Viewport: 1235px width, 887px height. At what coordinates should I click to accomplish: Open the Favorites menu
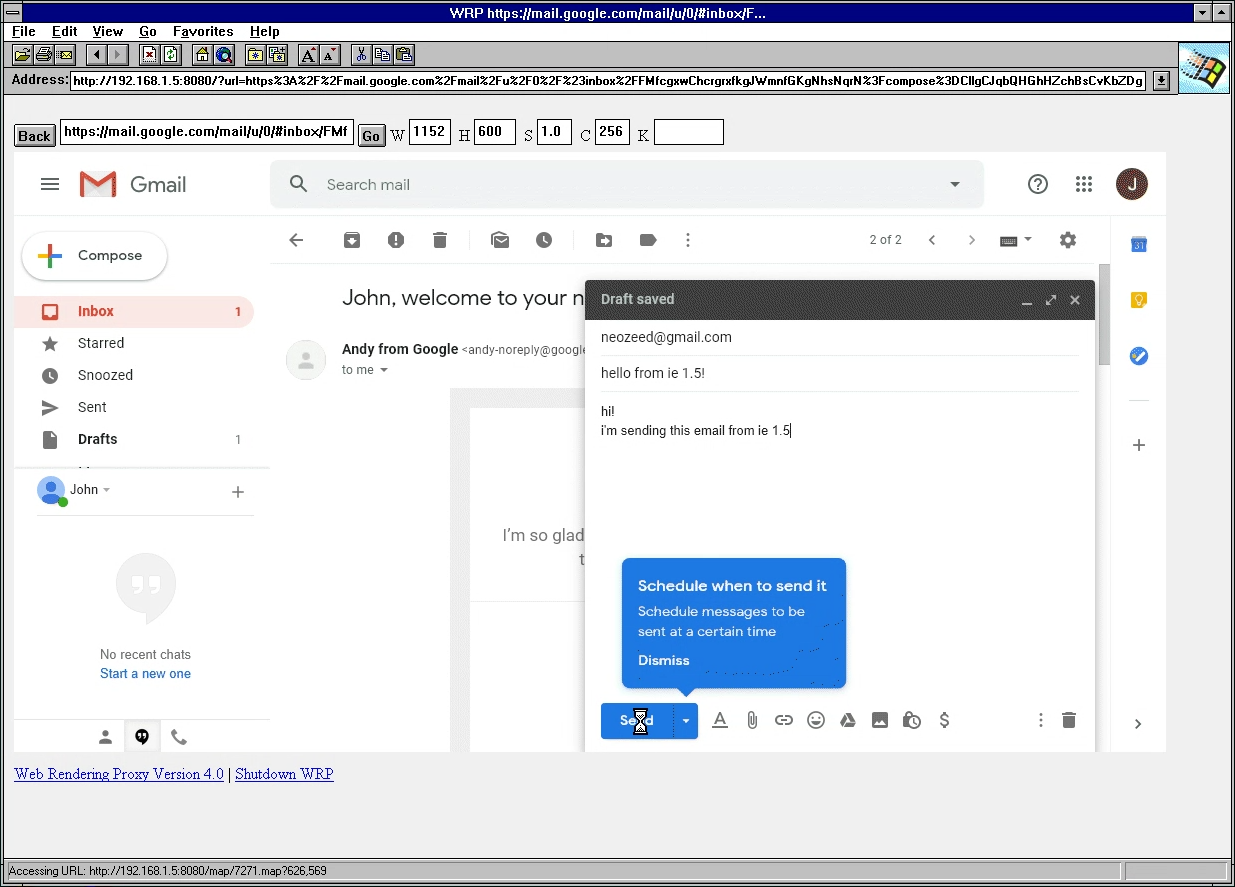(203, 32)
